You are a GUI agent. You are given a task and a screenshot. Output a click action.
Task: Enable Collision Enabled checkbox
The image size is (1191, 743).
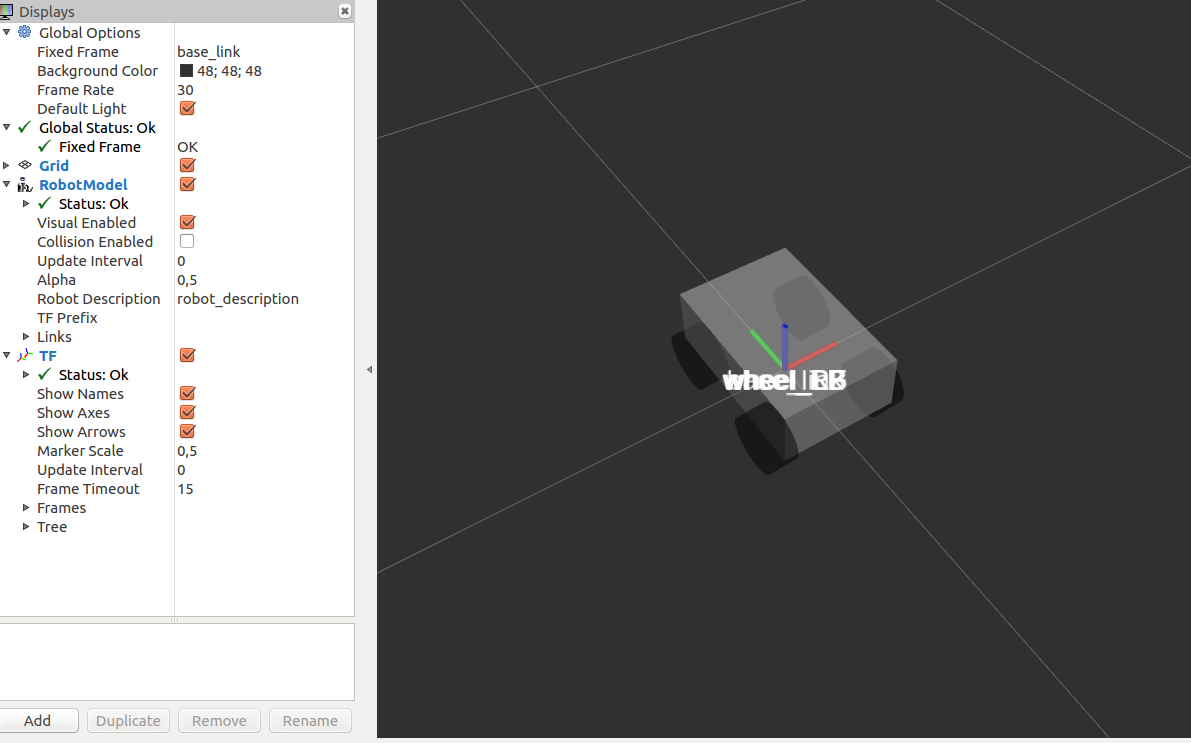[187, 241]
